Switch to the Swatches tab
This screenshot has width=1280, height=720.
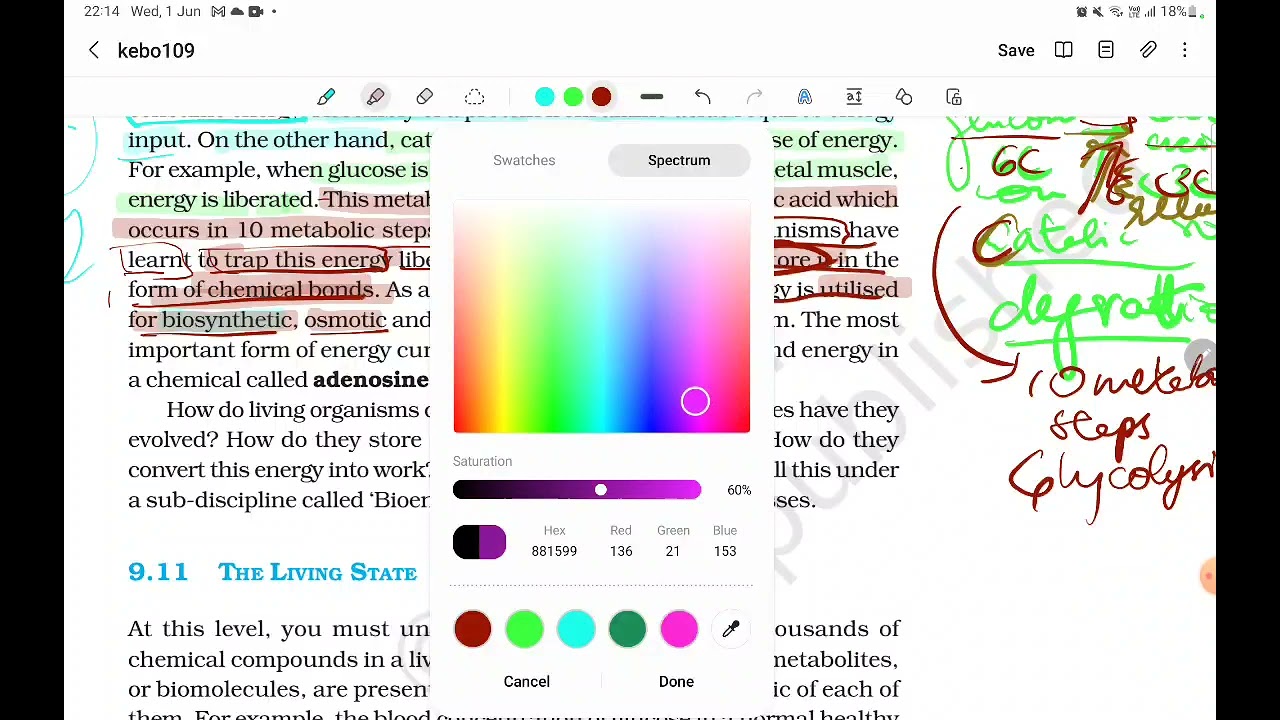[x=524, y=160]
